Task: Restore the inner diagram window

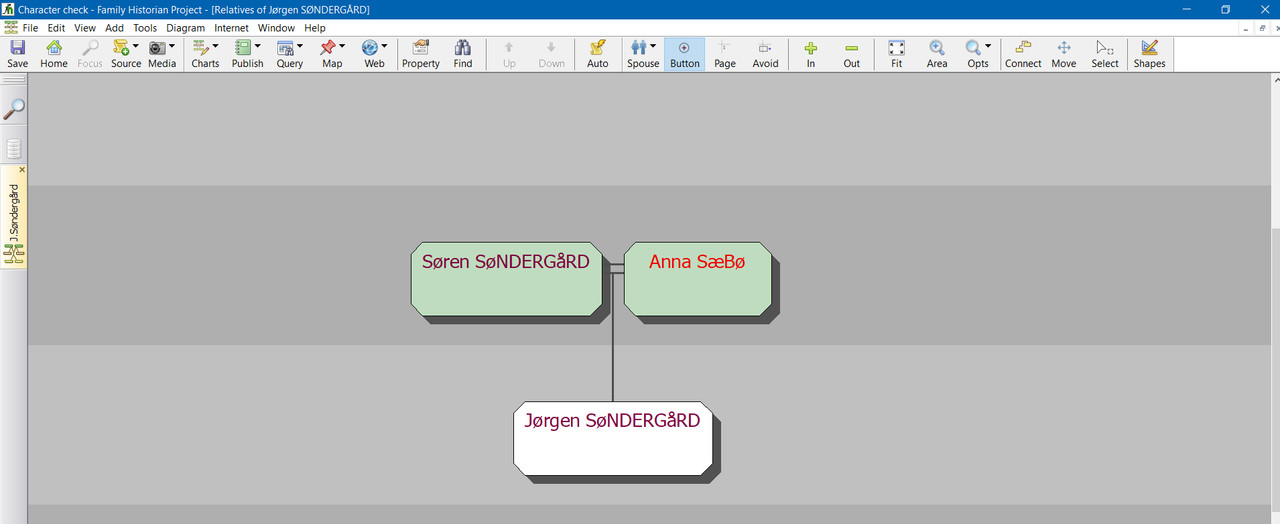Action: [1262, 28]
